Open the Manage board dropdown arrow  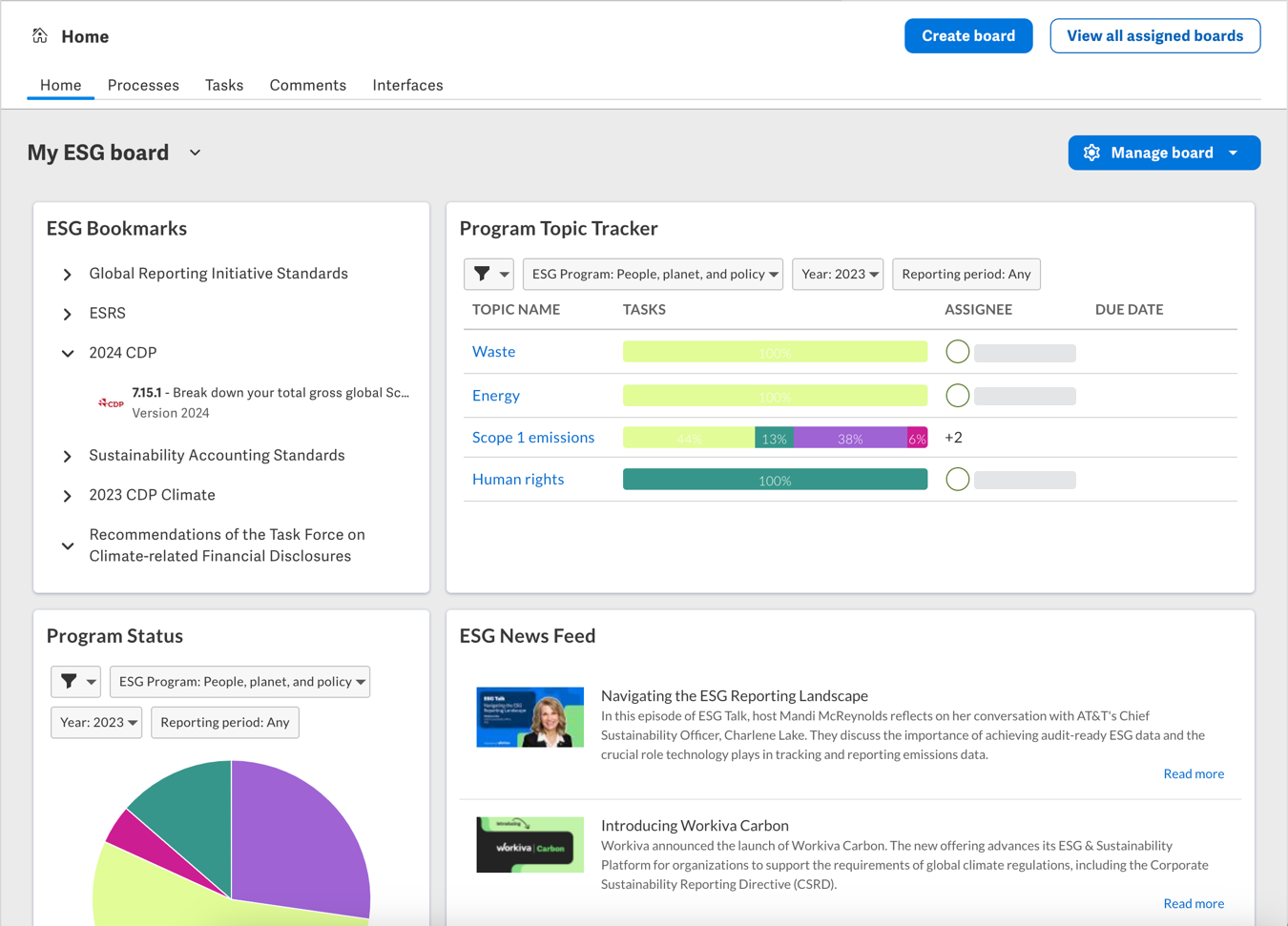click(x=1234, y=153)
